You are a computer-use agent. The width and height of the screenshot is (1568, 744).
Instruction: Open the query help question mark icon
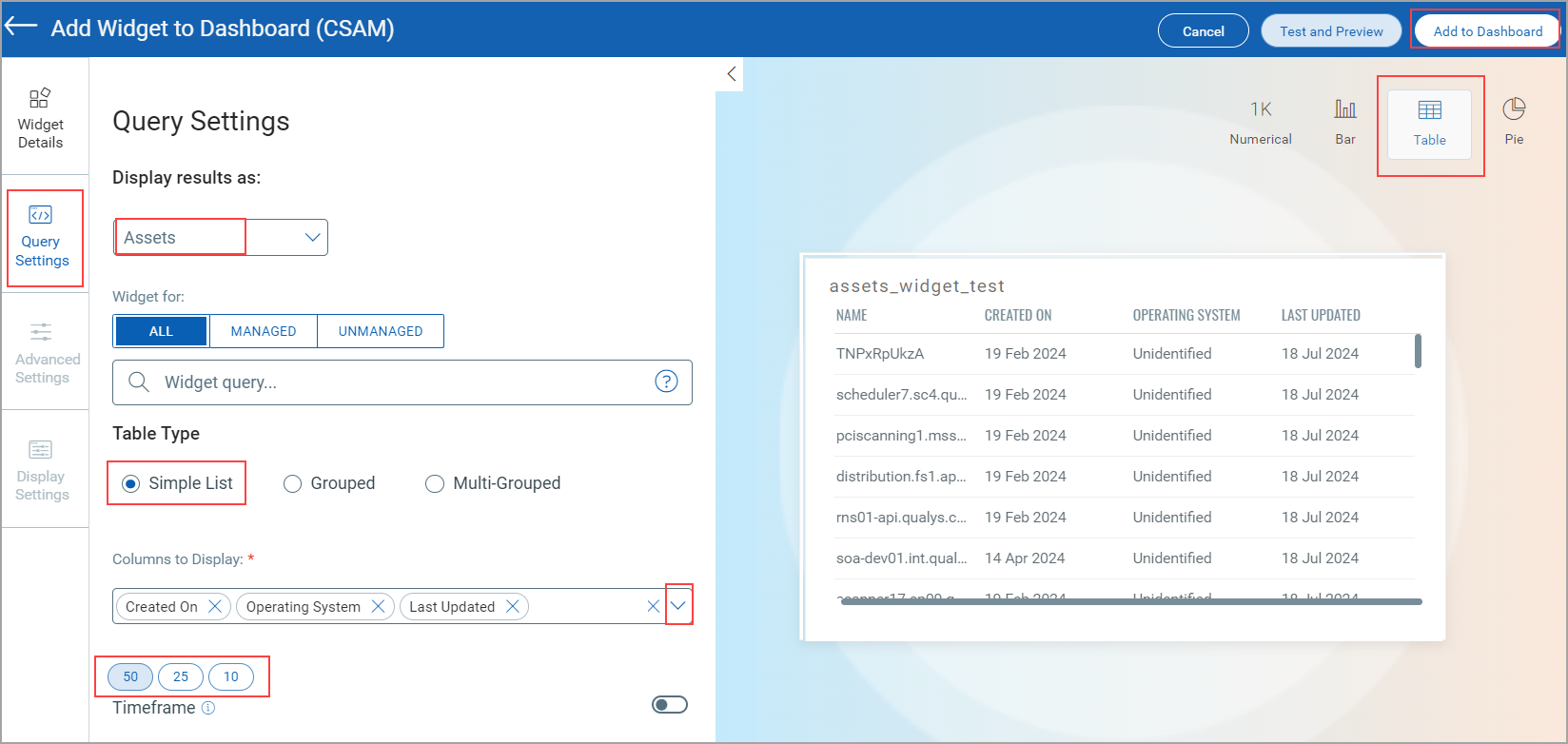tap(666, 382)
